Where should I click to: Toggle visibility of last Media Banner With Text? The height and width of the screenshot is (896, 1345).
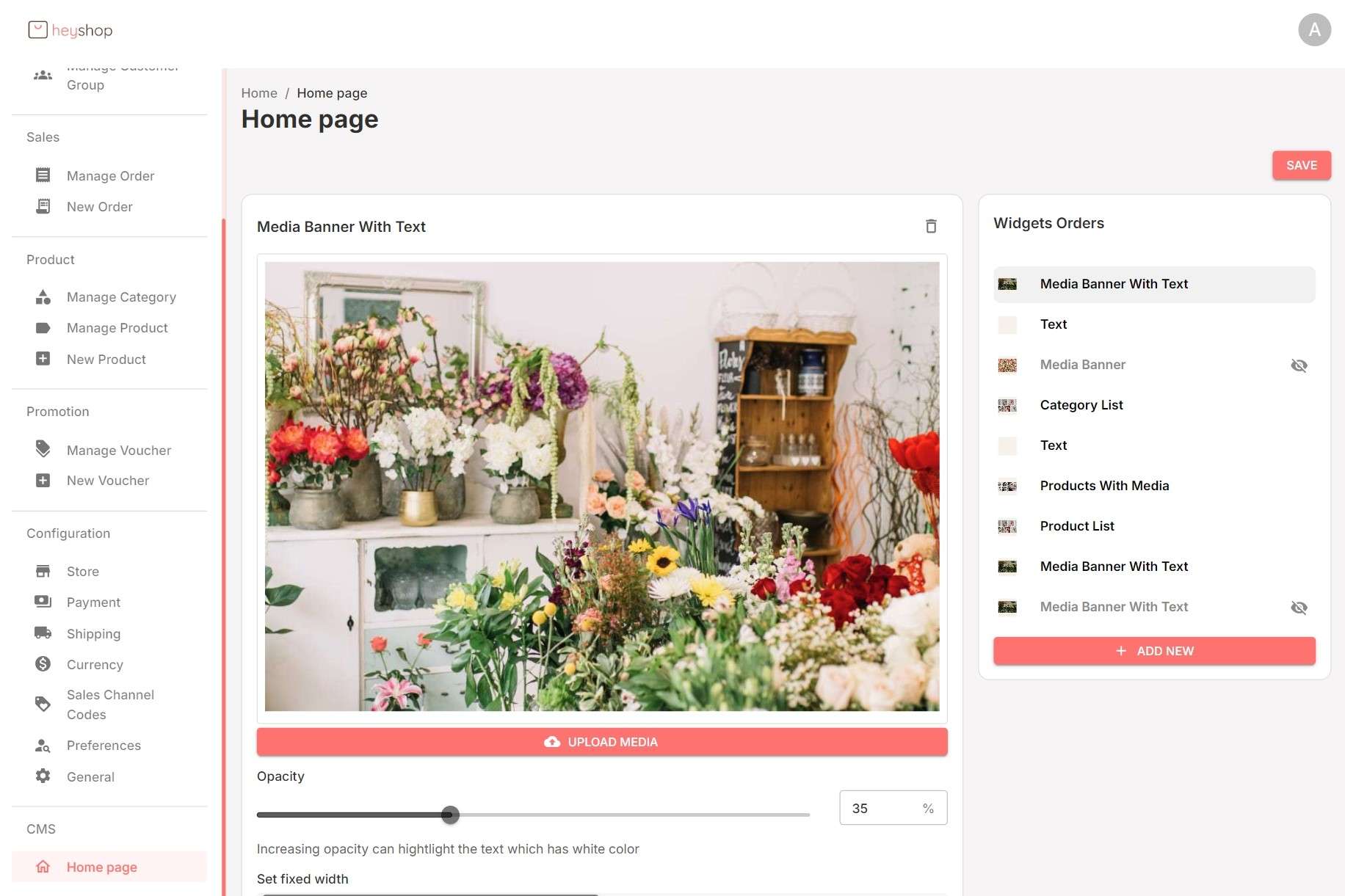(1298, 608)
